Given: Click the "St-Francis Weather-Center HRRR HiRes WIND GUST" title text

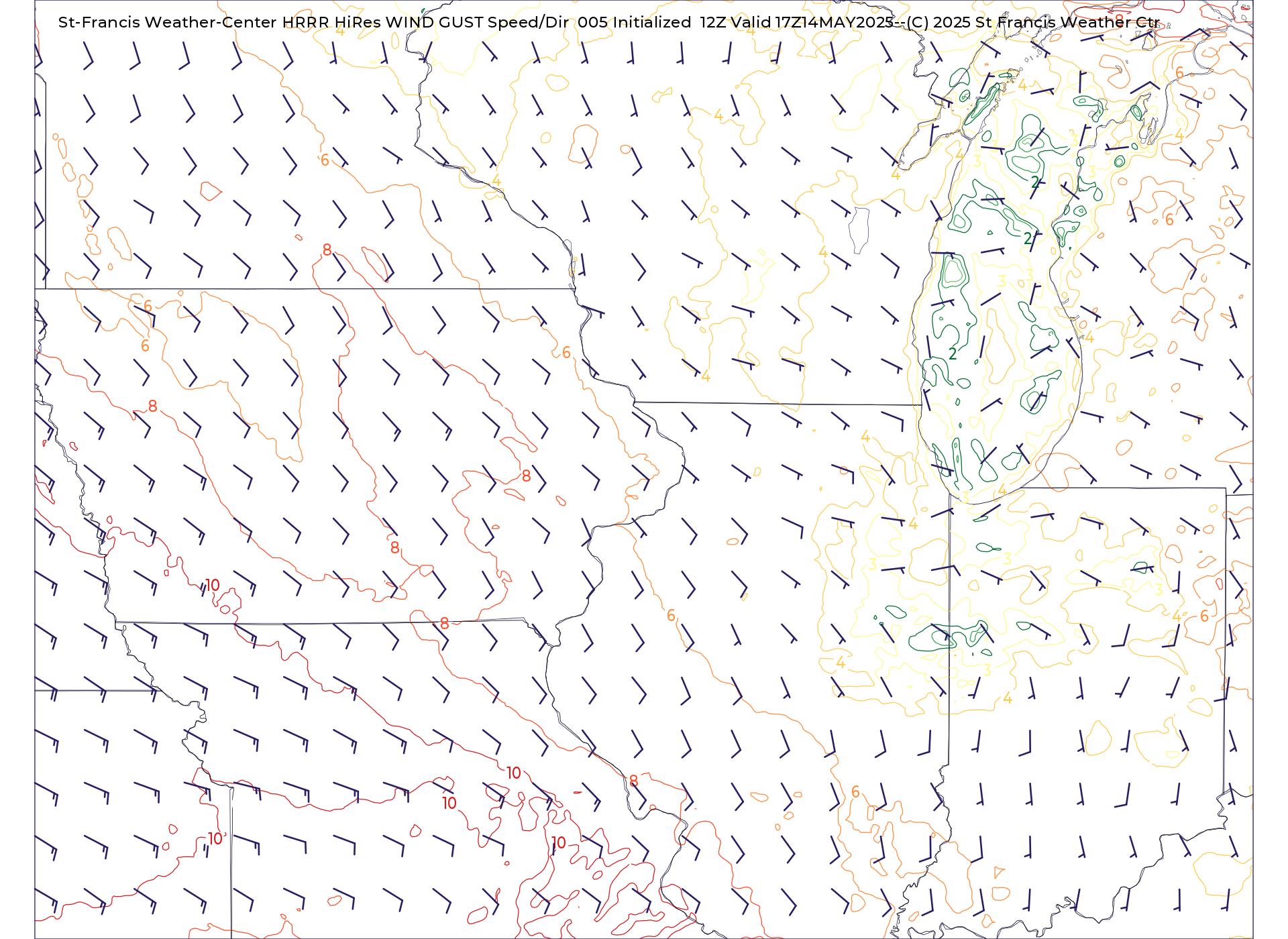Looking at the screenshot, I should coord(271,22).
